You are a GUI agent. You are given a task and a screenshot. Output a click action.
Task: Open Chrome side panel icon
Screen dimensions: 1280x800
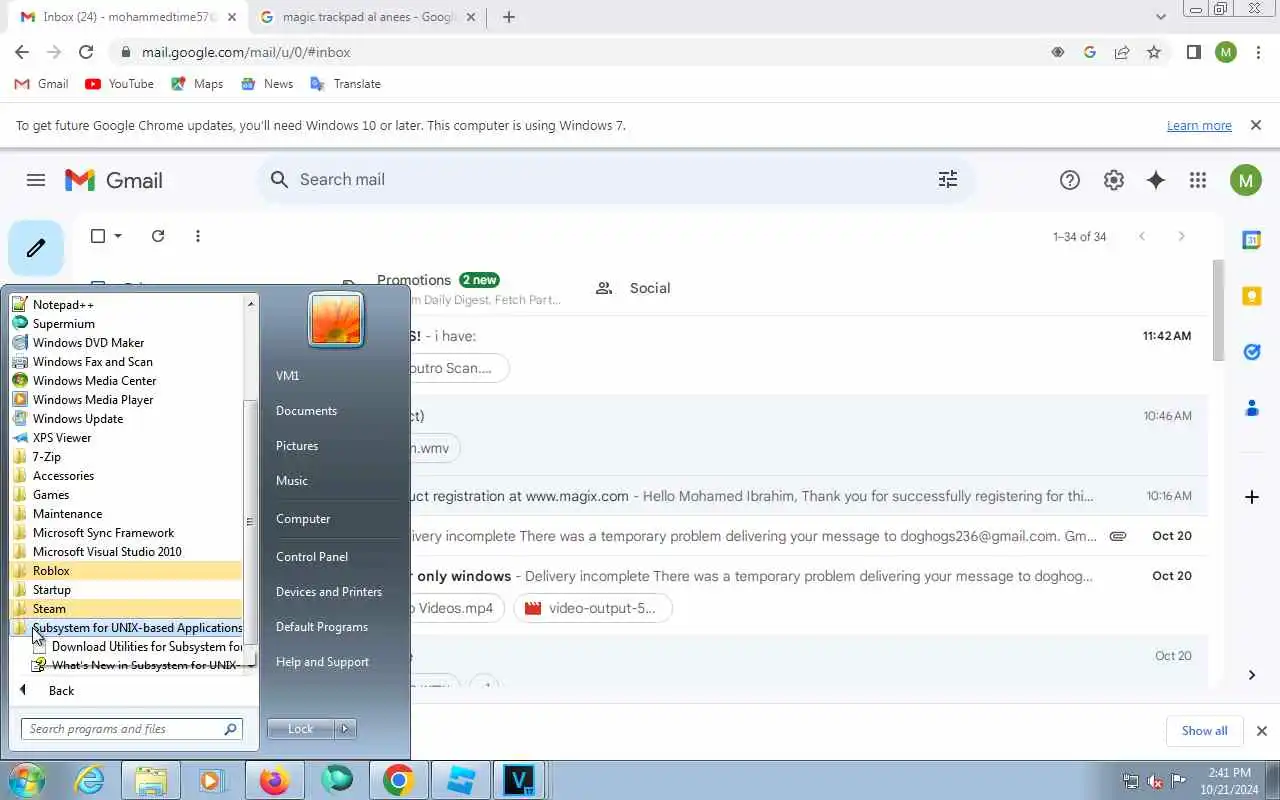coord(1194,52)
